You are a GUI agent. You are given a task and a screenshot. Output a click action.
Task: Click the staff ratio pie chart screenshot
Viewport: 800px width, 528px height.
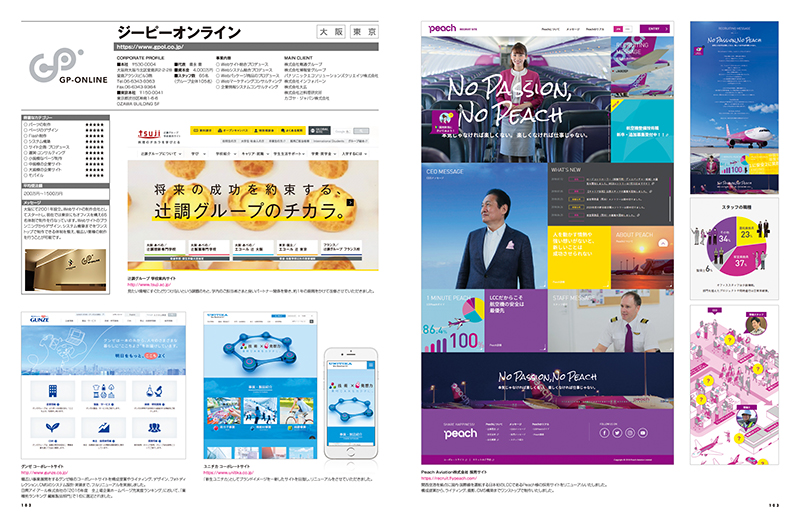[x=734, y=248]
